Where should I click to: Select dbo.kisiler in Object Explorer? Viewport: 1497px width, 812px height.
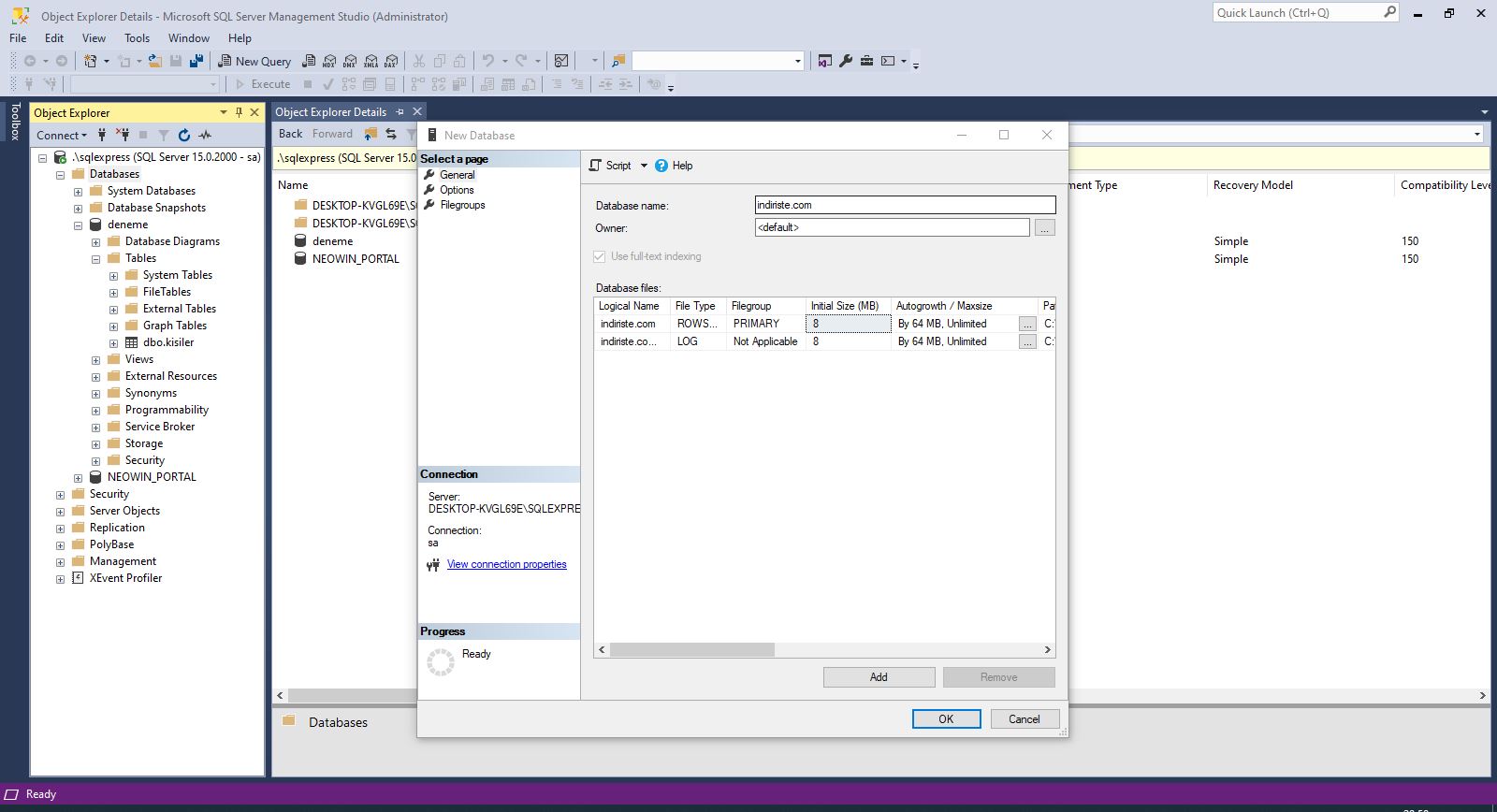click(x=168, y=342)
